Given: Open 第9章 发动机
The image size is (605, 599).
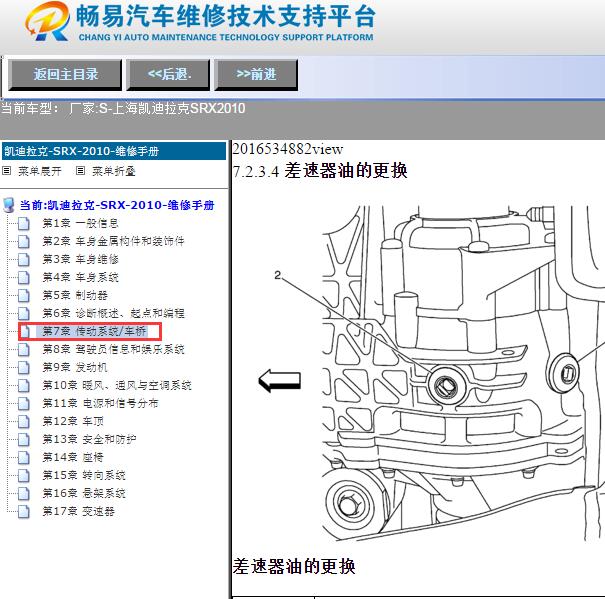Looking at the screenshot, I should 75,367.
